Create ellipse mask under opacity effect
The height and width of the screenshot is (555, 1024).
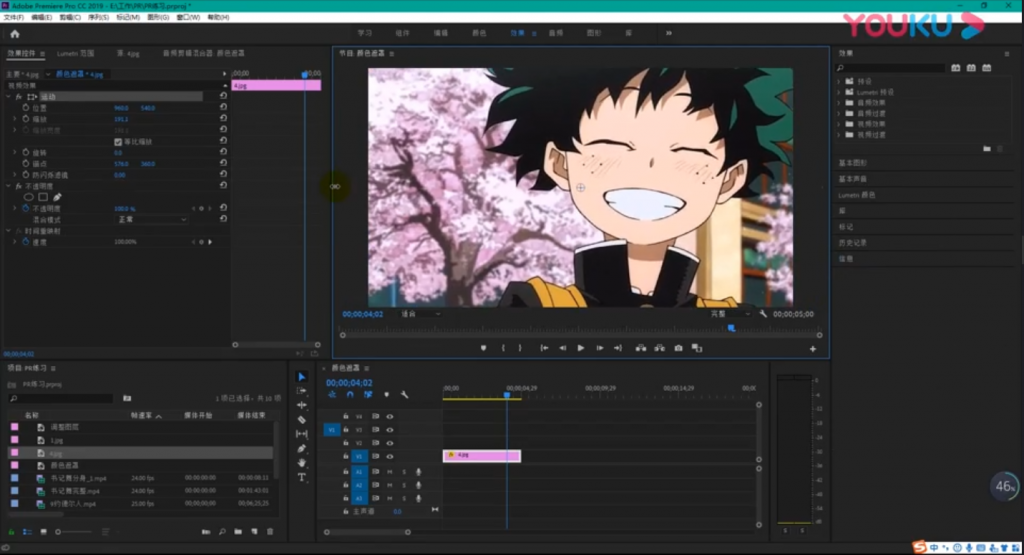point(28,197)
